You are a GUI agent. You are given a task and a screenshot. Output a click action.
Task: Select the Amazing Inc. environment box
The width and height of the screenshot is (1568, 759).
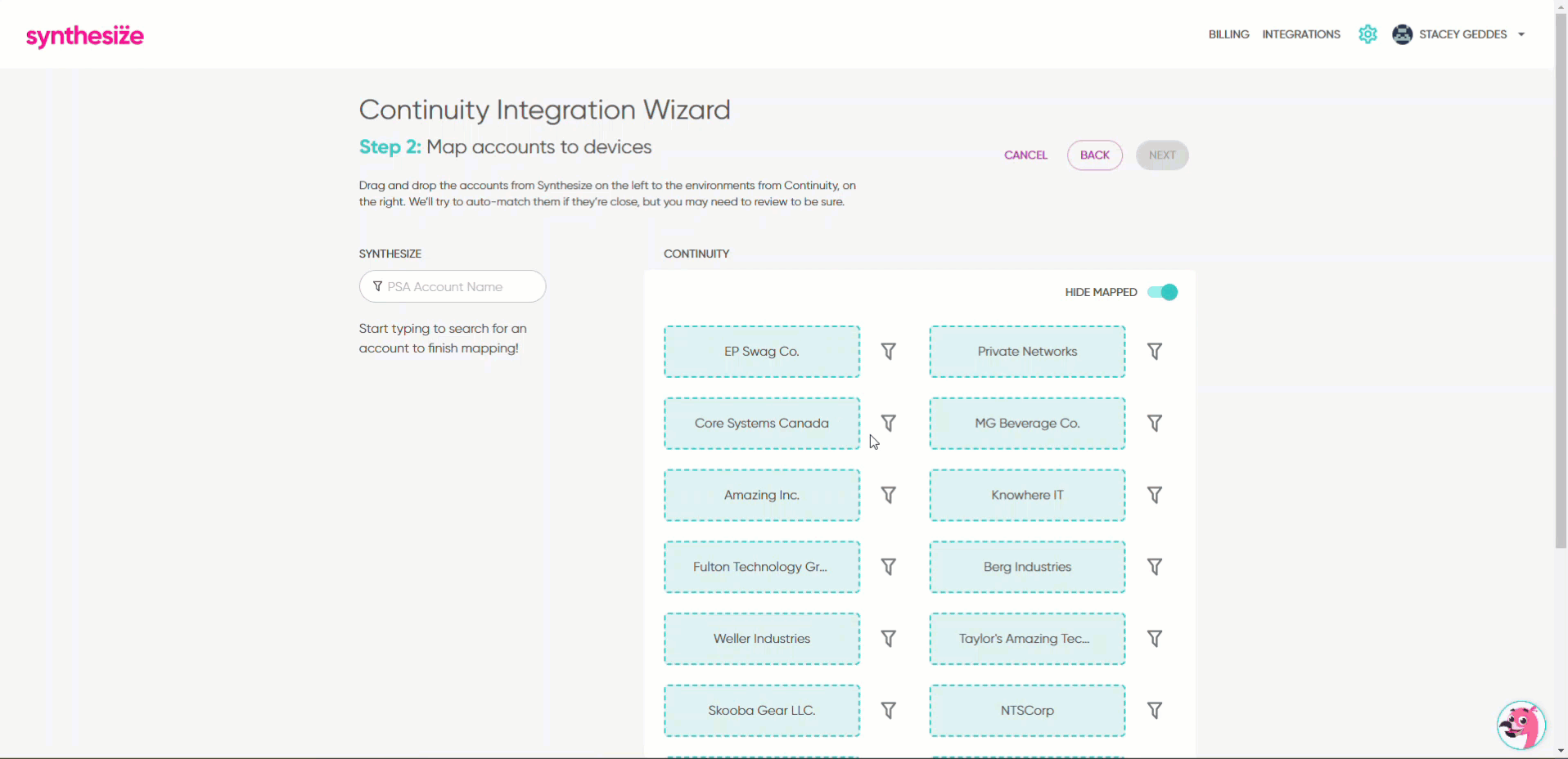click(x=761, y=495)
